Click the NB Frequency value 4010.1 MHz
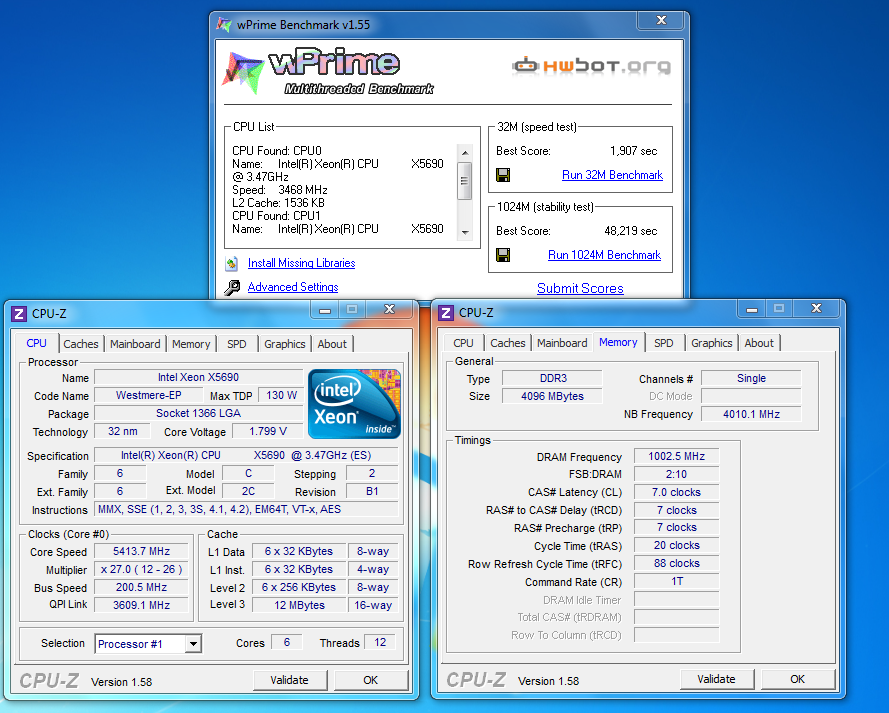 (751, 414)
